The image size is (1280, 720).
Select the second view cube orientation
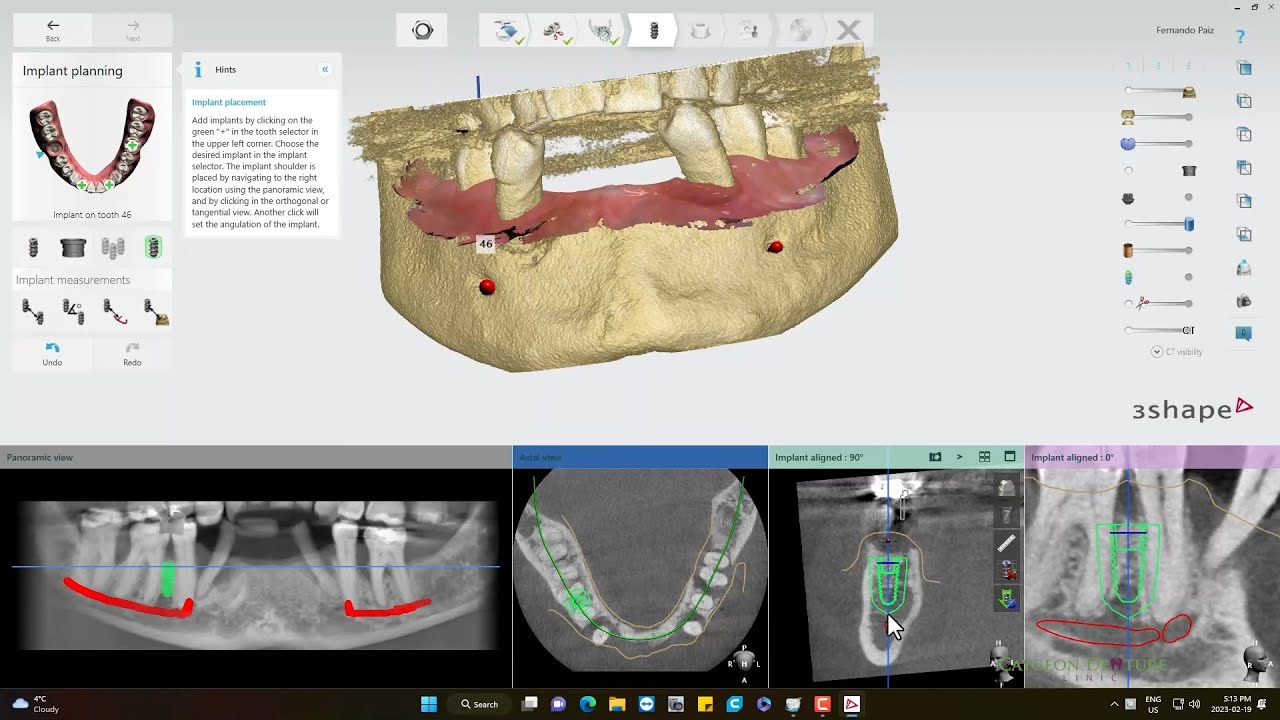tap(1244, 101)
